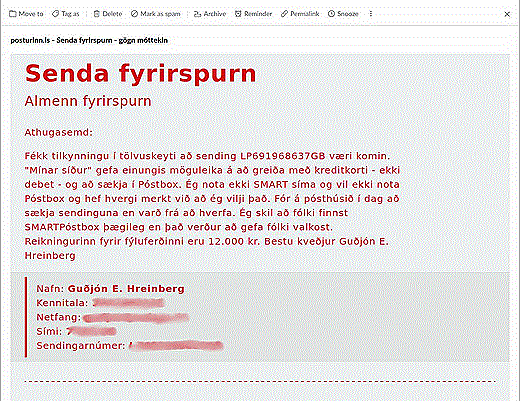Close the email message view
Viewport: 520px width, 401px height.
coord(507,14)
